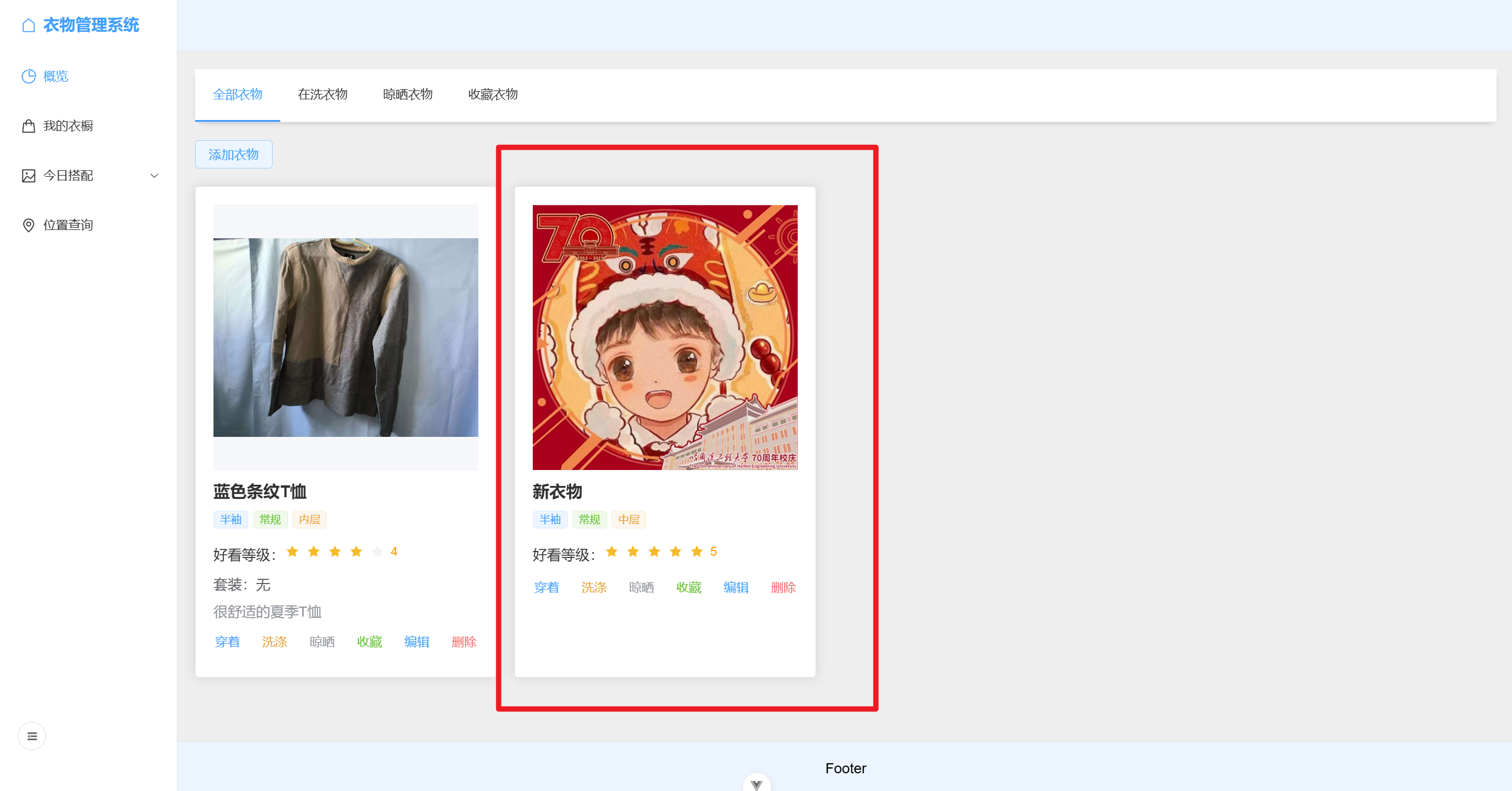This screenshot has height=791, width=1512.
Task: Click the 添加衣物 button
Action: click(x=234, y=154)
